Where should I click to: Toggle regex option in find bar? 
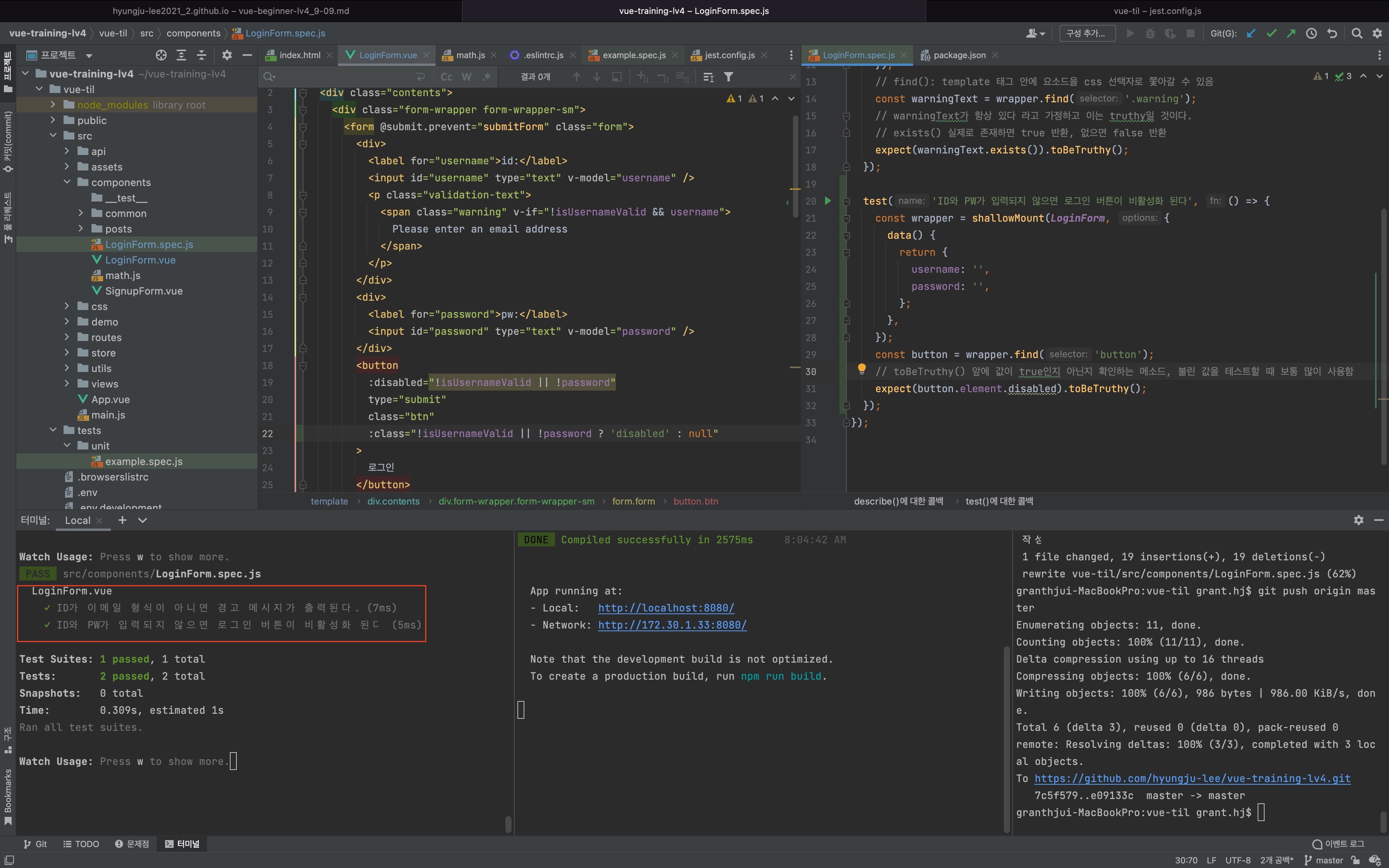tap(487, 77)
